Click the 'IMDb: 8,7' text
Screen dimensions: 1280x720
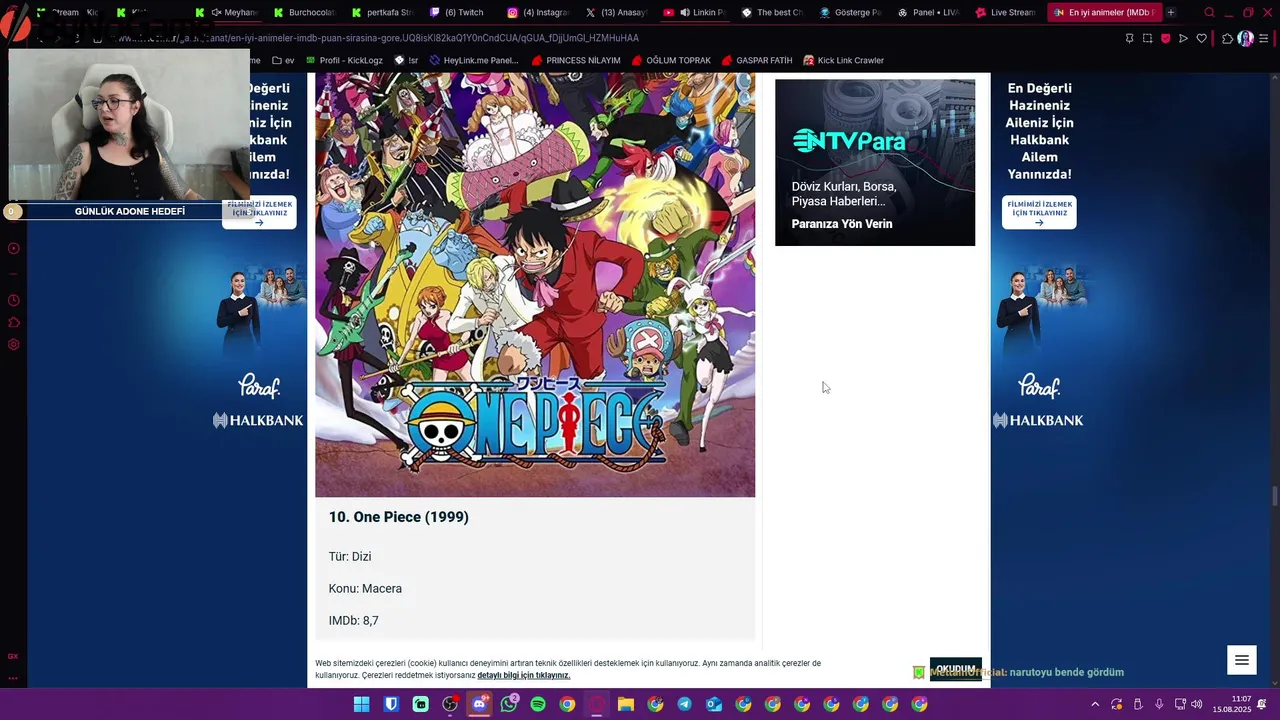coord(353,621)
